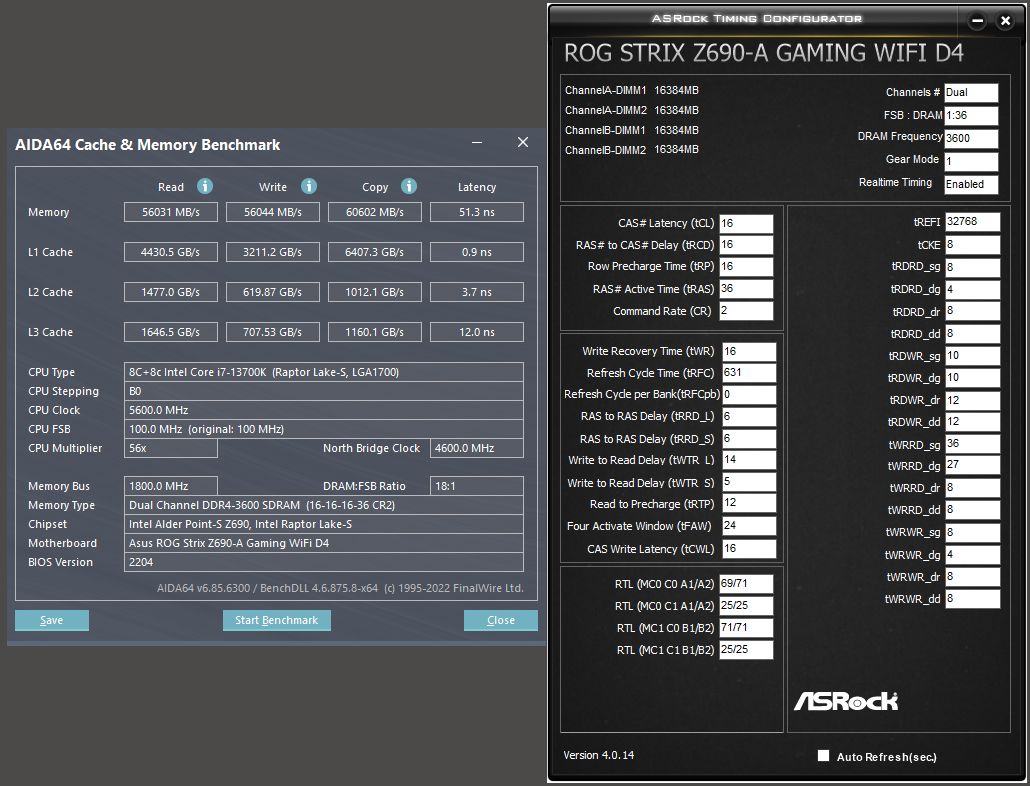
Task: Click the DRAM:FSB Ratio 18:1 field
Action: pyautogui.click(x=477, y=487)
